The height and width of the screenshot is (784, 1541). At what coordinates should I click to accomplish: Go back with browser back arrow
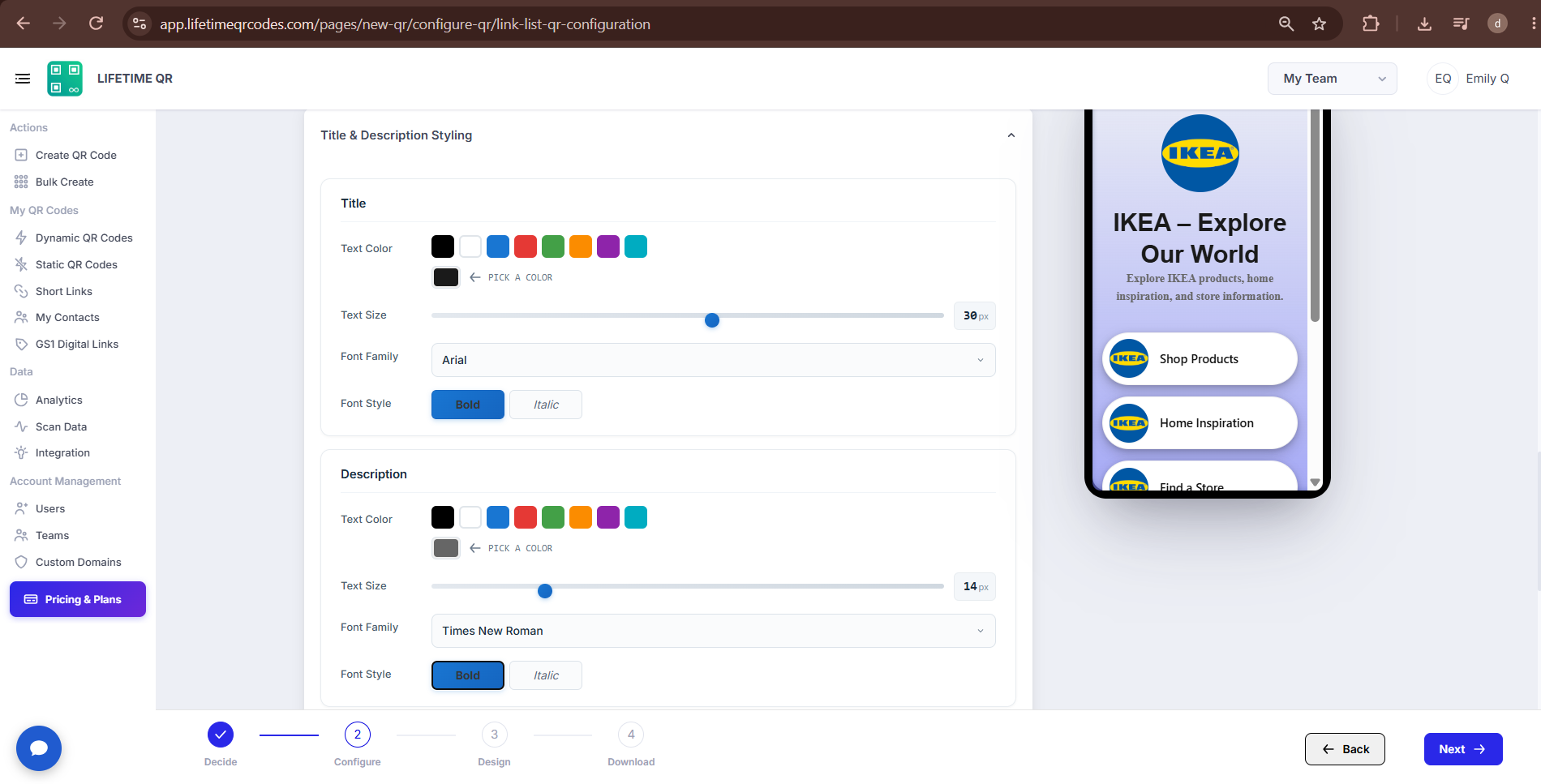(24, 24)
